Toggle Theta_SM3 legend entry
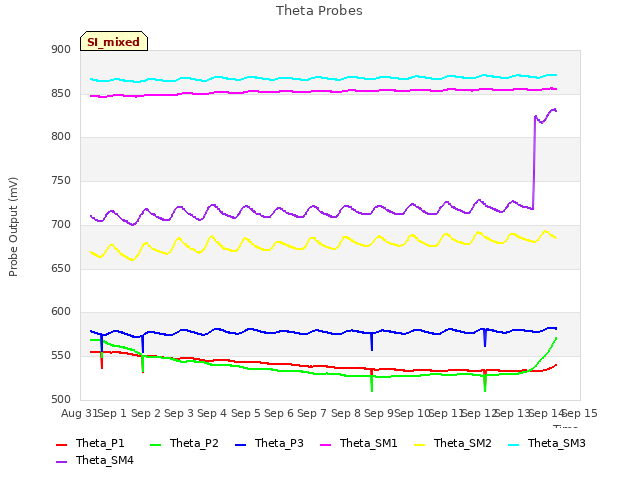 point(547,443)
